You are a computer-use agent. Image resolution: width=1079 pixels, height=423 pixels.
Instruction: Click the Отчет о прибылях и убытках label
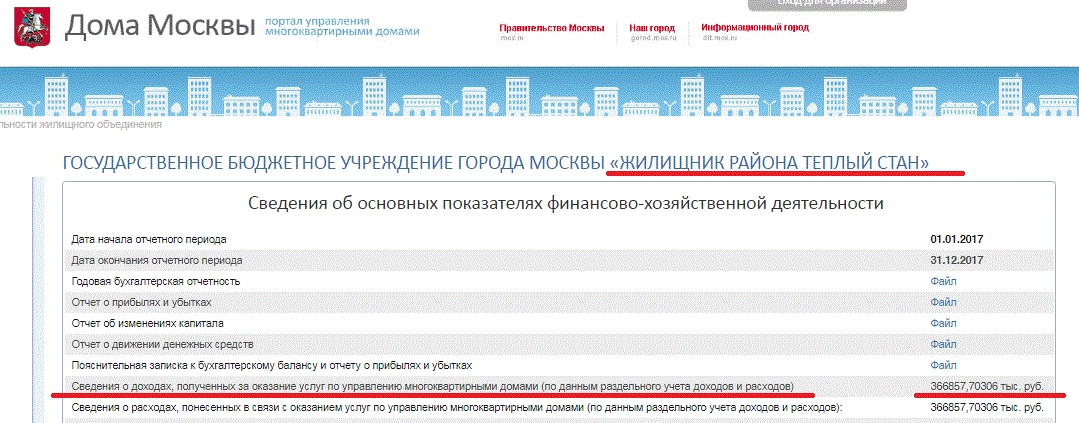coord(141,302)
